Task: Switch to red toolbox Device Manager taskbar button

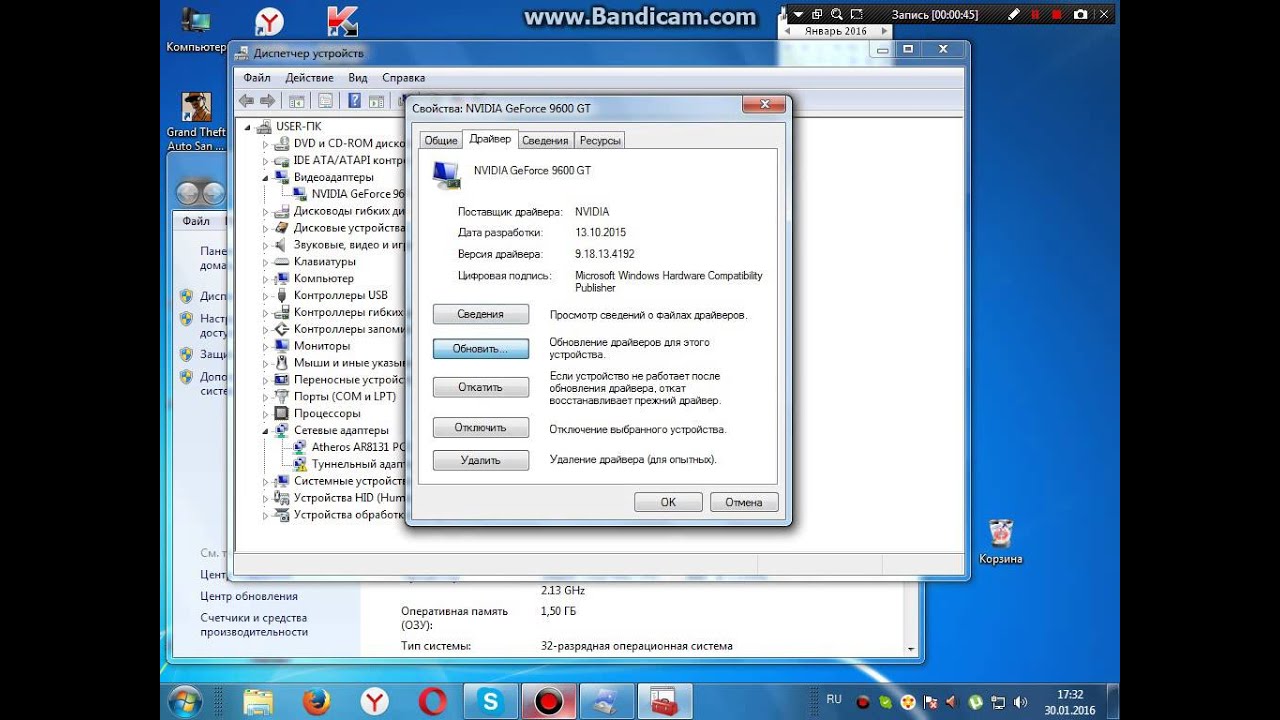Action: [664, 701]
